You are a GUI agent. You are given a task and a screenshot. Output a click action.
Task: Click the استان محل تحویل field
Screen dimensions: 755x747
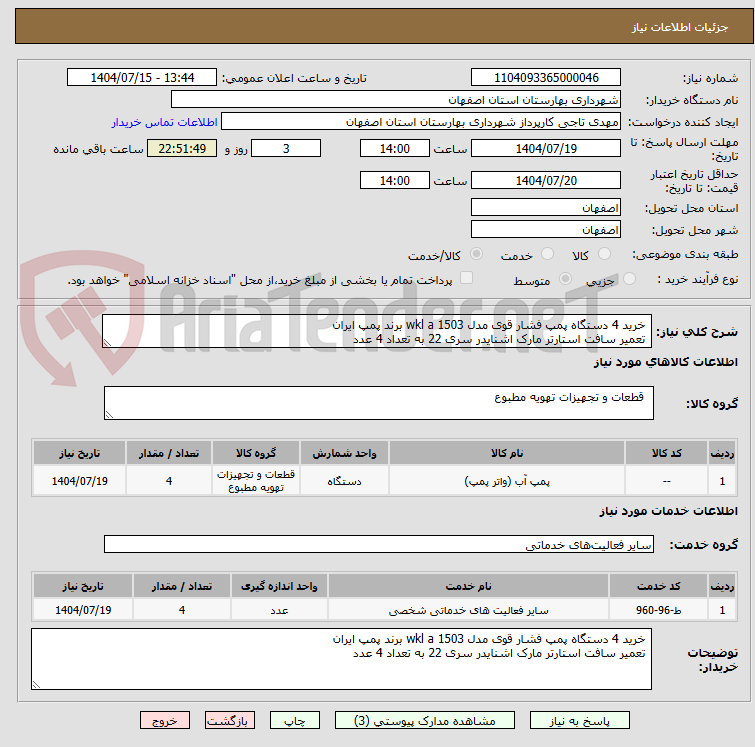[546, 208]
